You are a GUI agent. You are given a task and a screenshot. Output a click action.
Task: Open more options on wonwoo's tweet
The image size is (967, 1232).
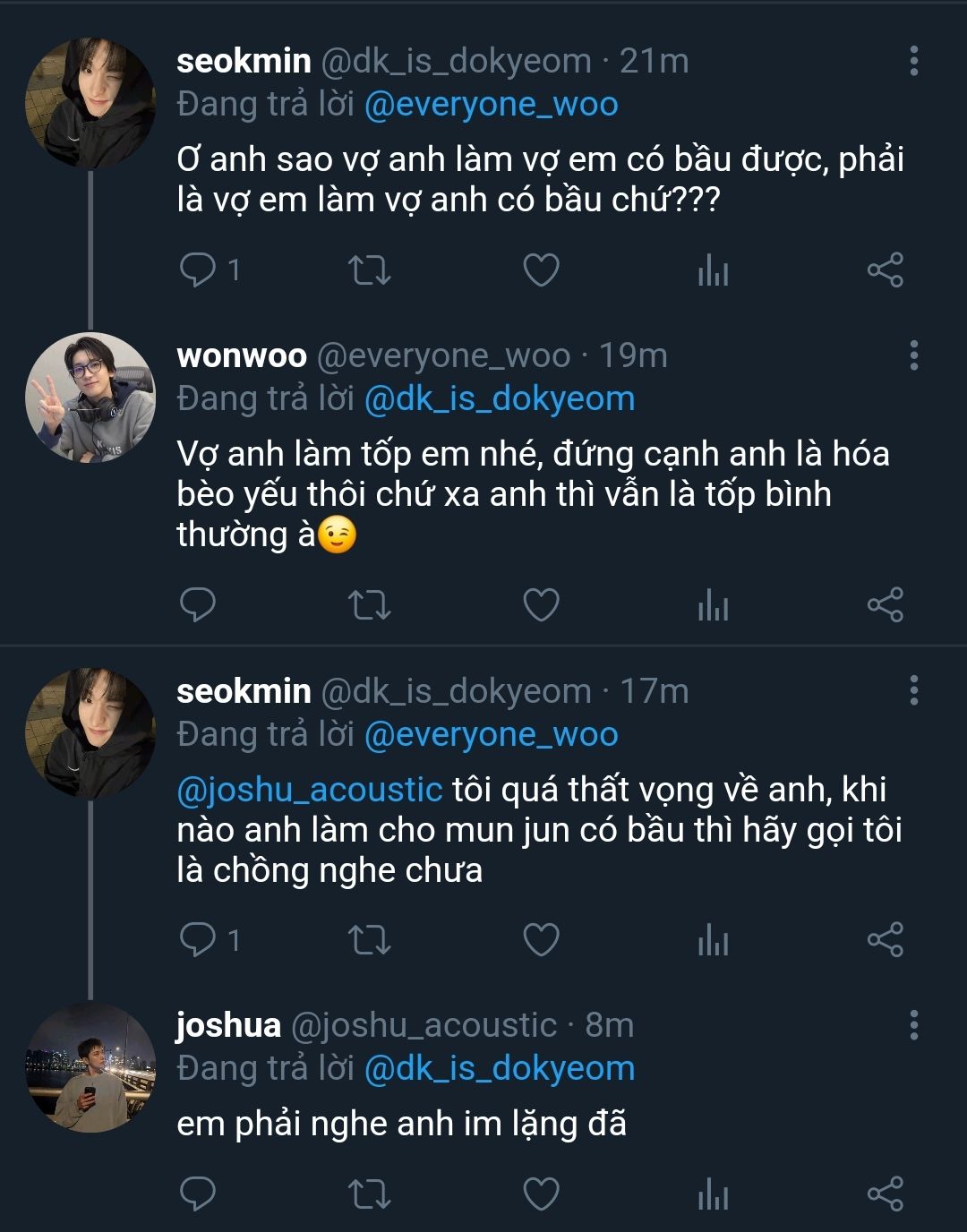(x=913, y=355)
